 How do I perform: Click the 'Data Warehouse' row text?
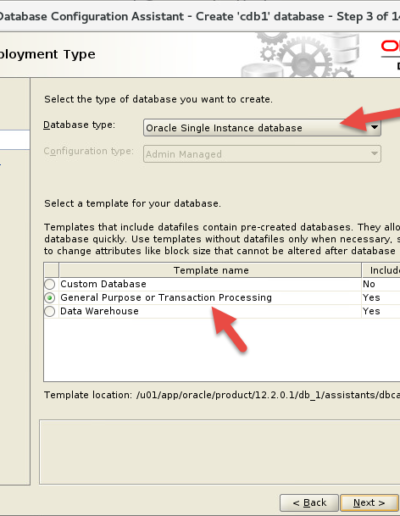[99, 311]
